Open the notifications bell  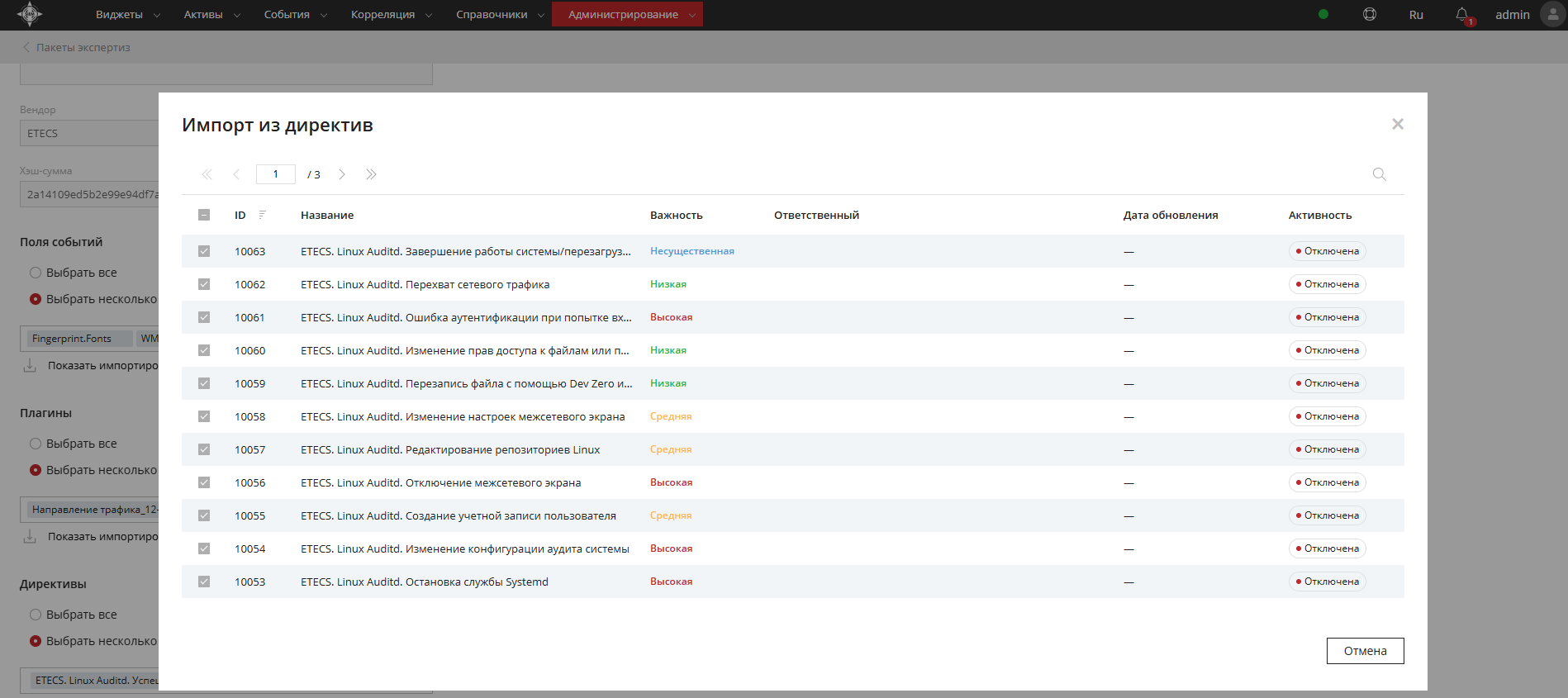tap(1461, 15)
